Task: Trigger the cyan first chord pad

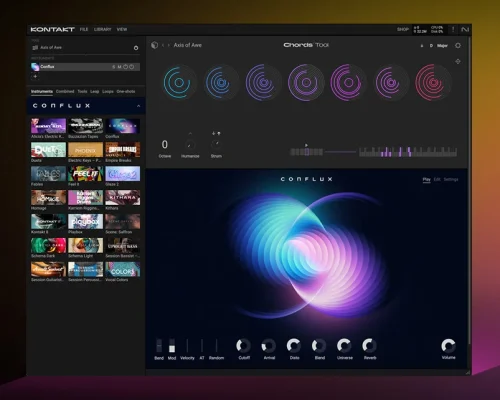Action: (x=179, y=82)
